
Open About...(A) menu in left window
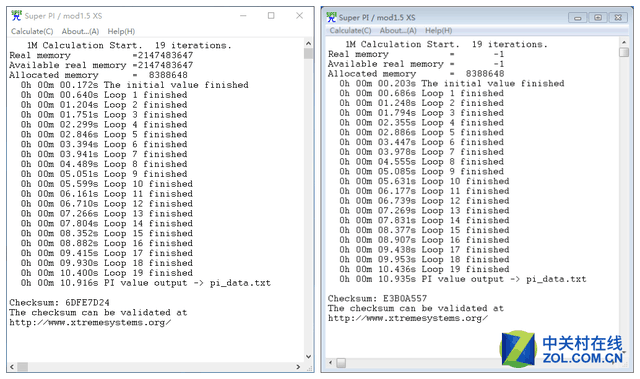pos(80,31)
